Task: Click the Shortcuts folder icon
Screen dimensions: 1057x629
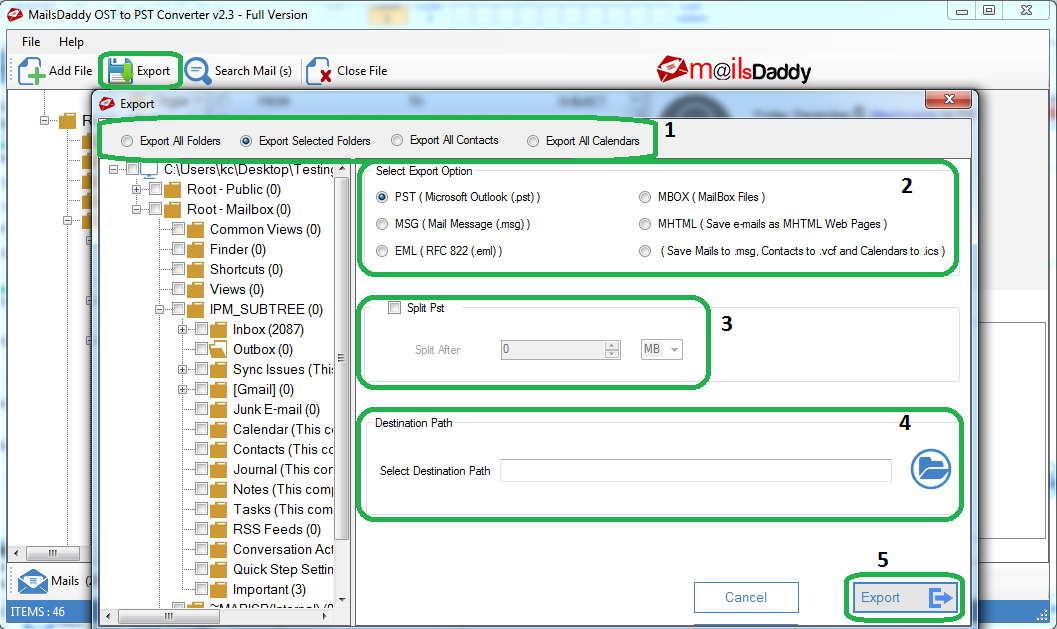Action: pos(195,270)
